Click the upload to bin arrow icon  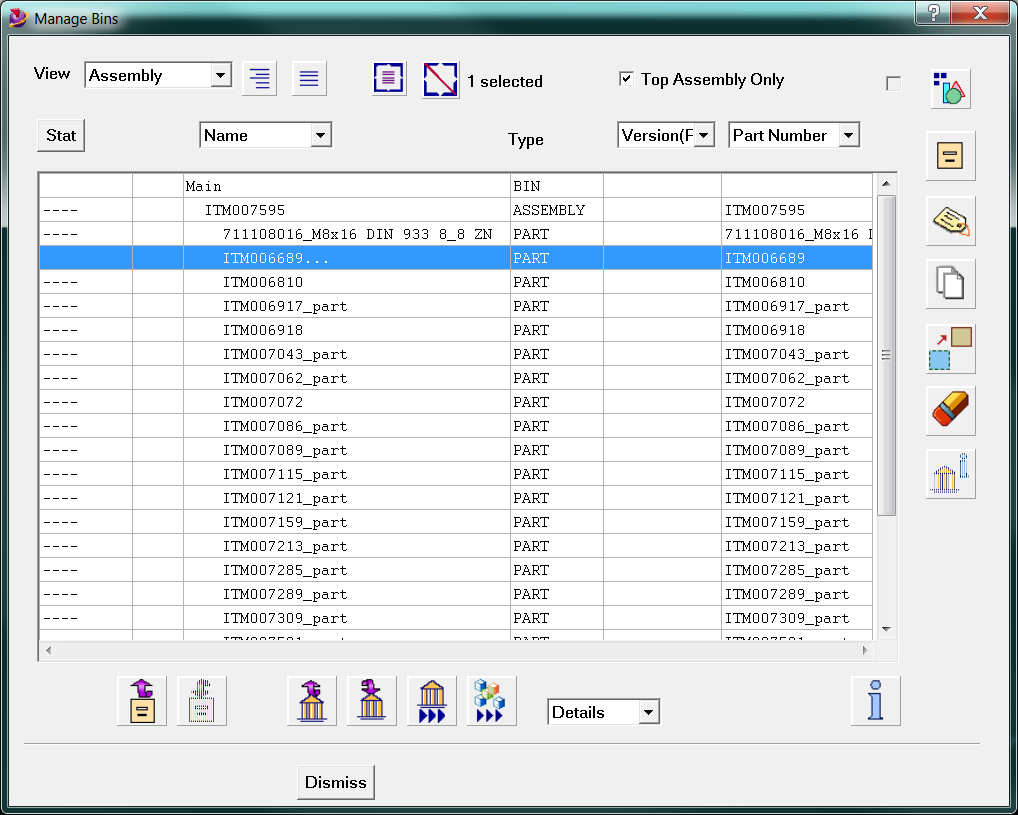(142, 701)
